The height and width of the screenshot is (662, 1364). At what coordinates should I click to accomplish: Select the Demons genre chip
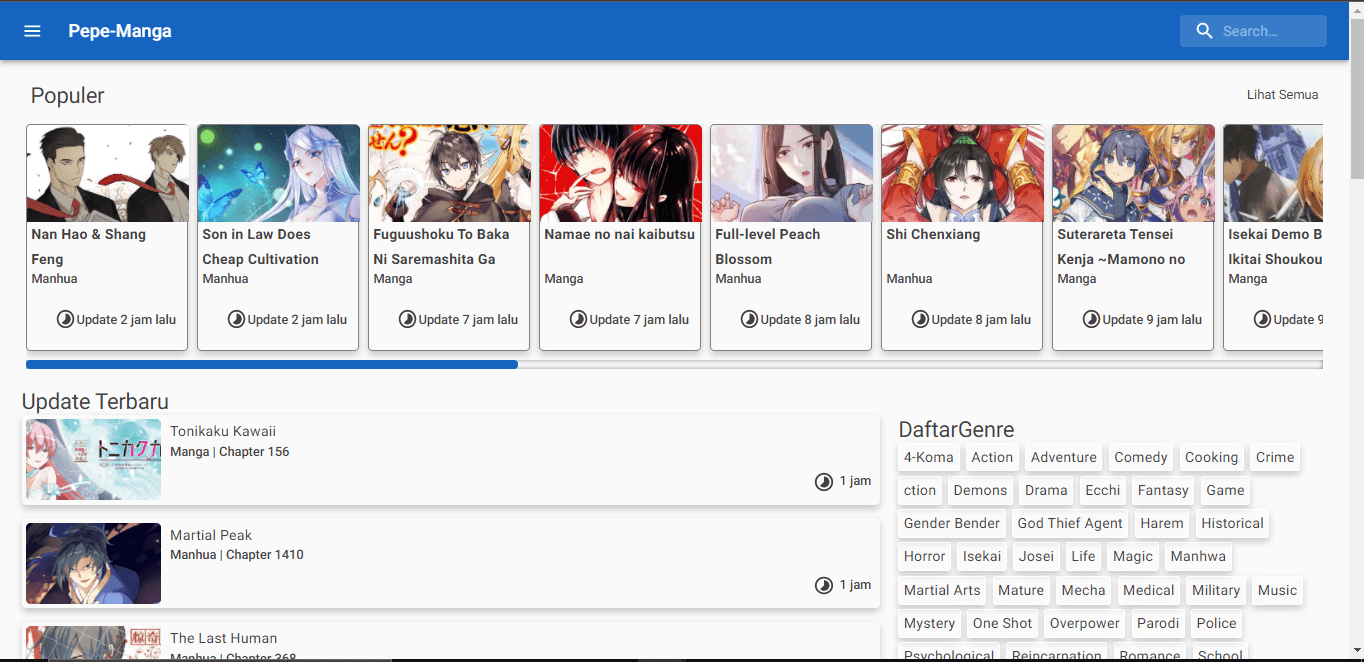coord(980,490)
